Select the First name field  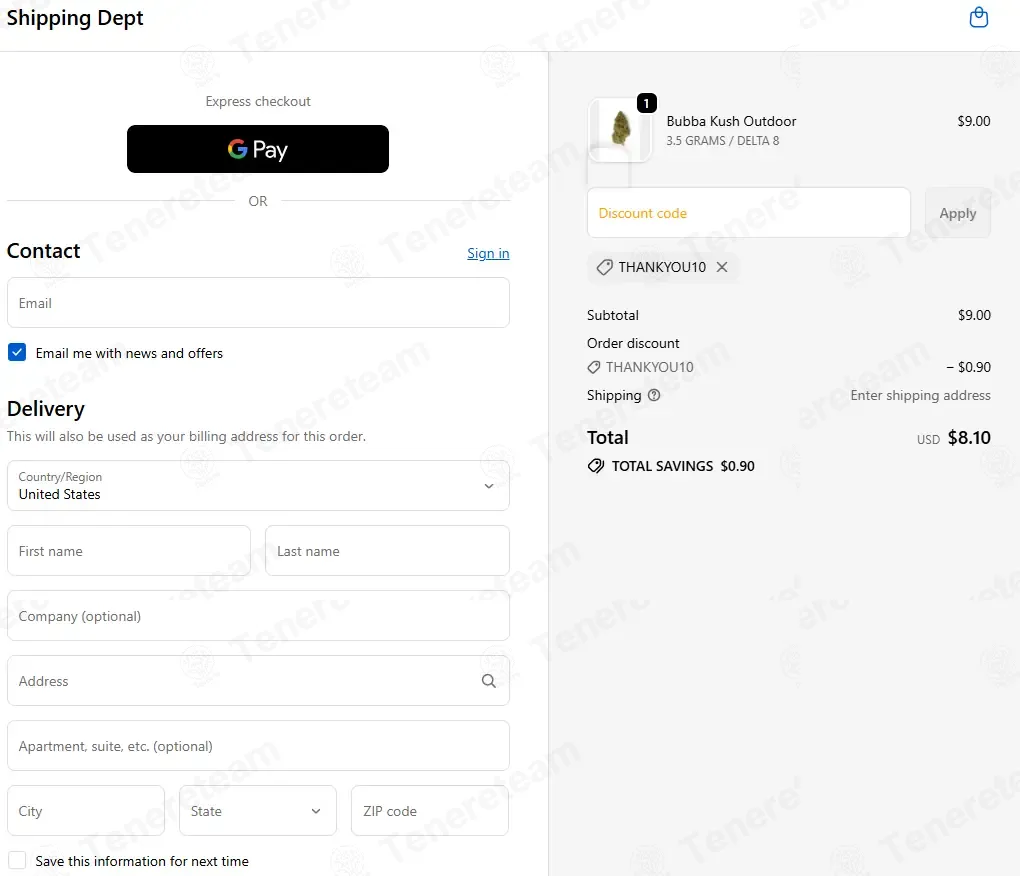129,551
